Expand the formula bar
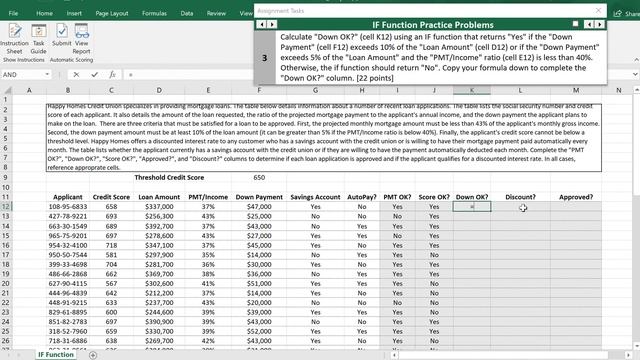 pos(635,75)
